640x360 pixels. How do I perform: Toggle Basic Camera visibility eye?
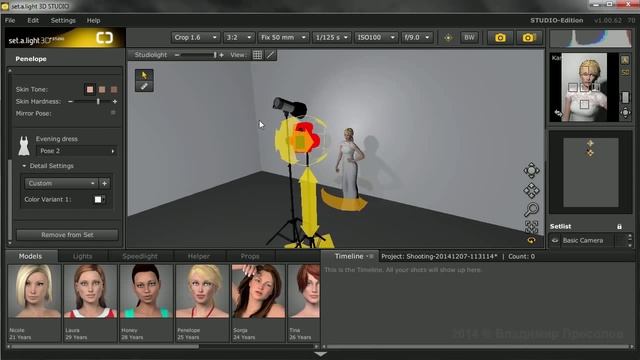click(x=555, y=240)
